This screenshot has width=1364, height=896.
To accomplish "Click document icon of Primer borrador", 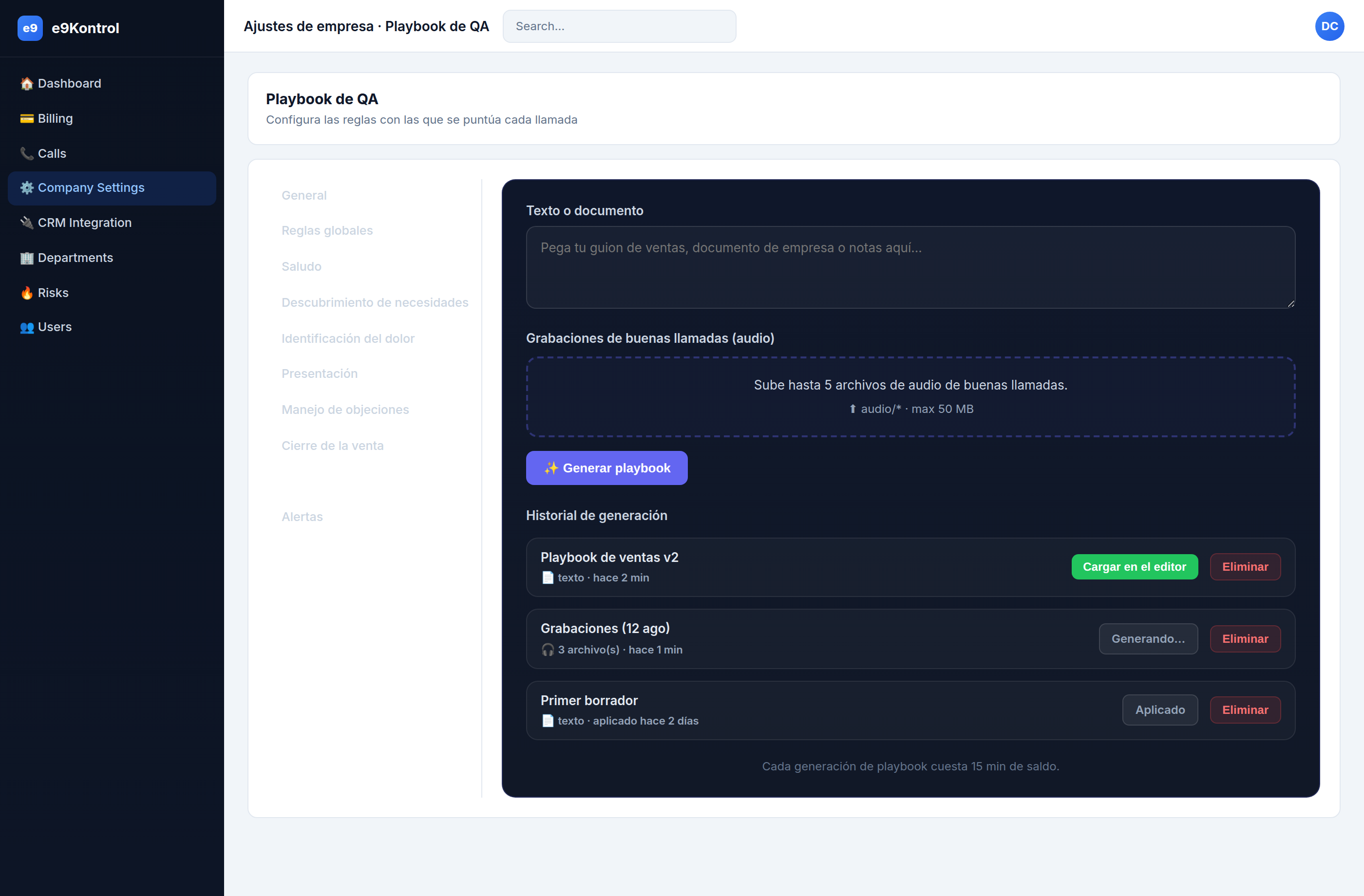I will [548, 721].
